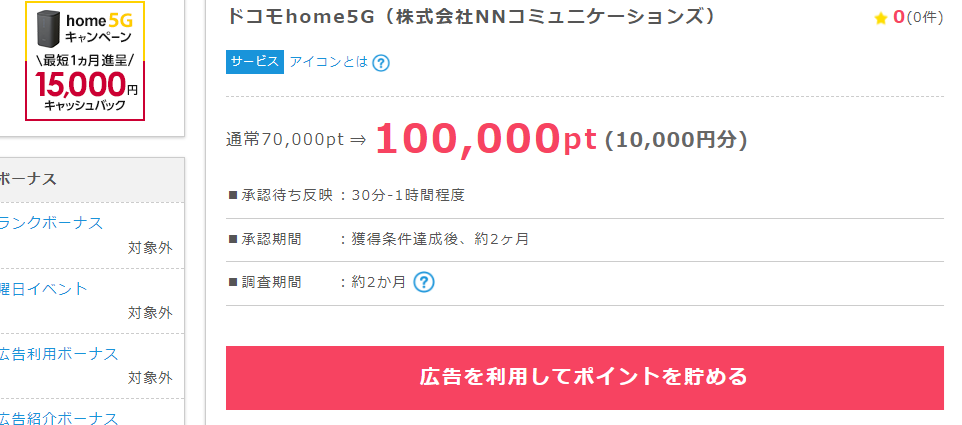Click the 100,000pt point value
This screenshot has height=425, width=962.
(x=486, y=139)
